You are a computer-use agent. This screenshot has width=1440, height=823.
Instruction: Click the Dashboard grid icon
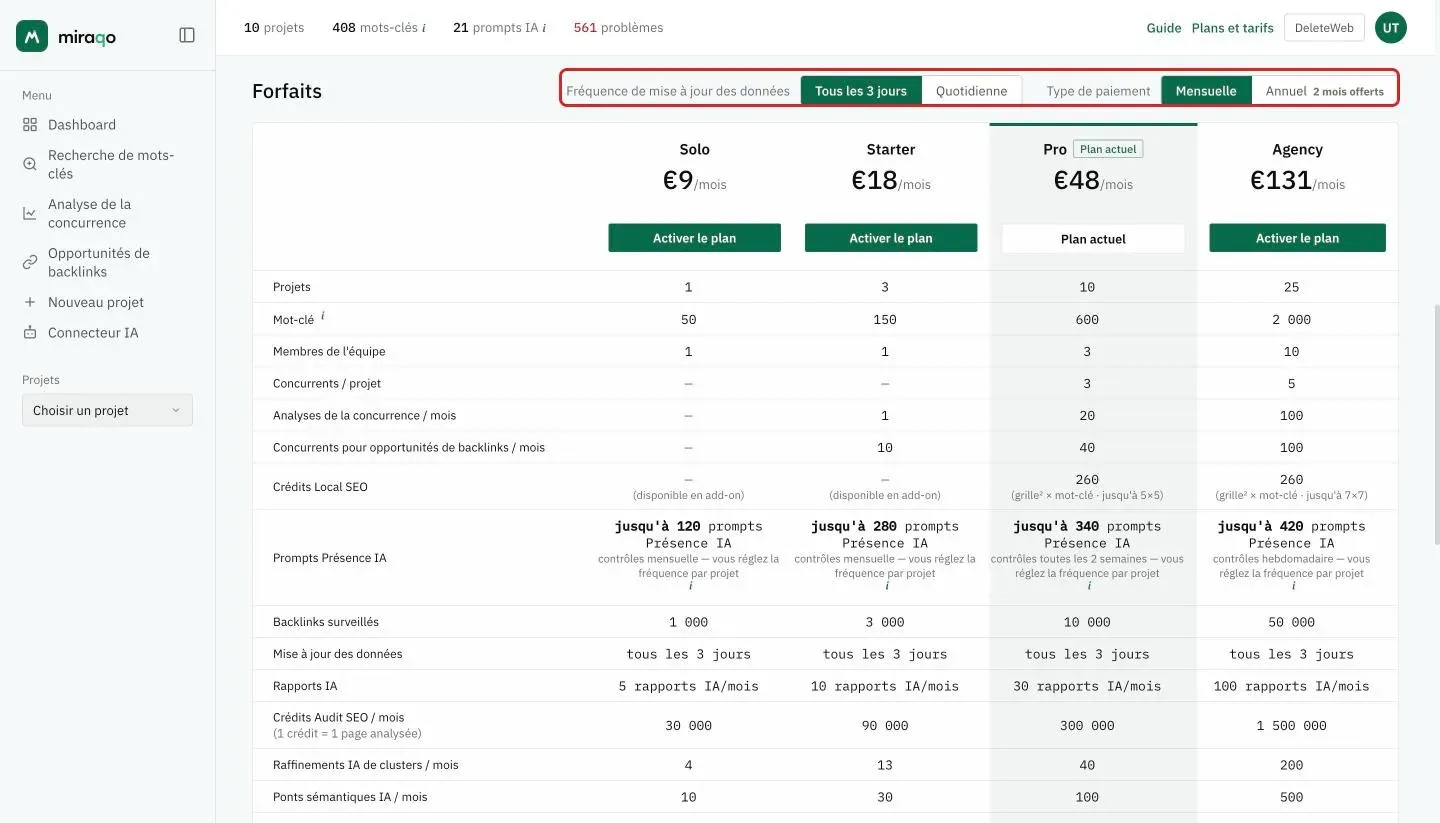[30, 125]
